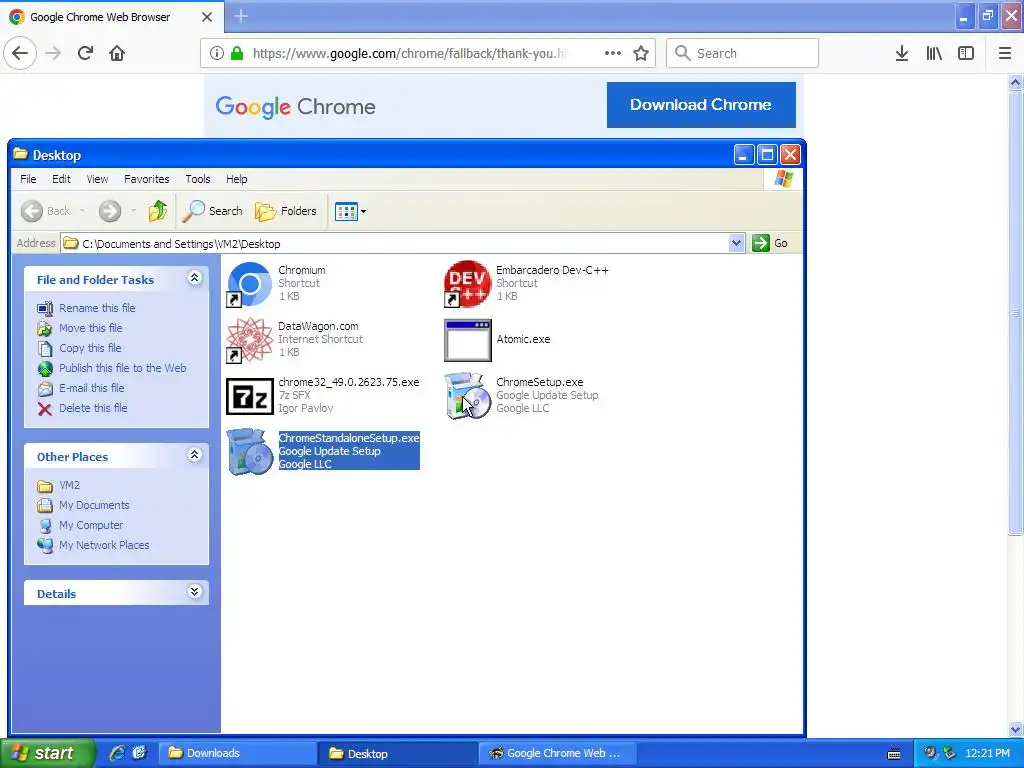
Task: Open a new Firefox tab
Action: [x=241, y=16]
